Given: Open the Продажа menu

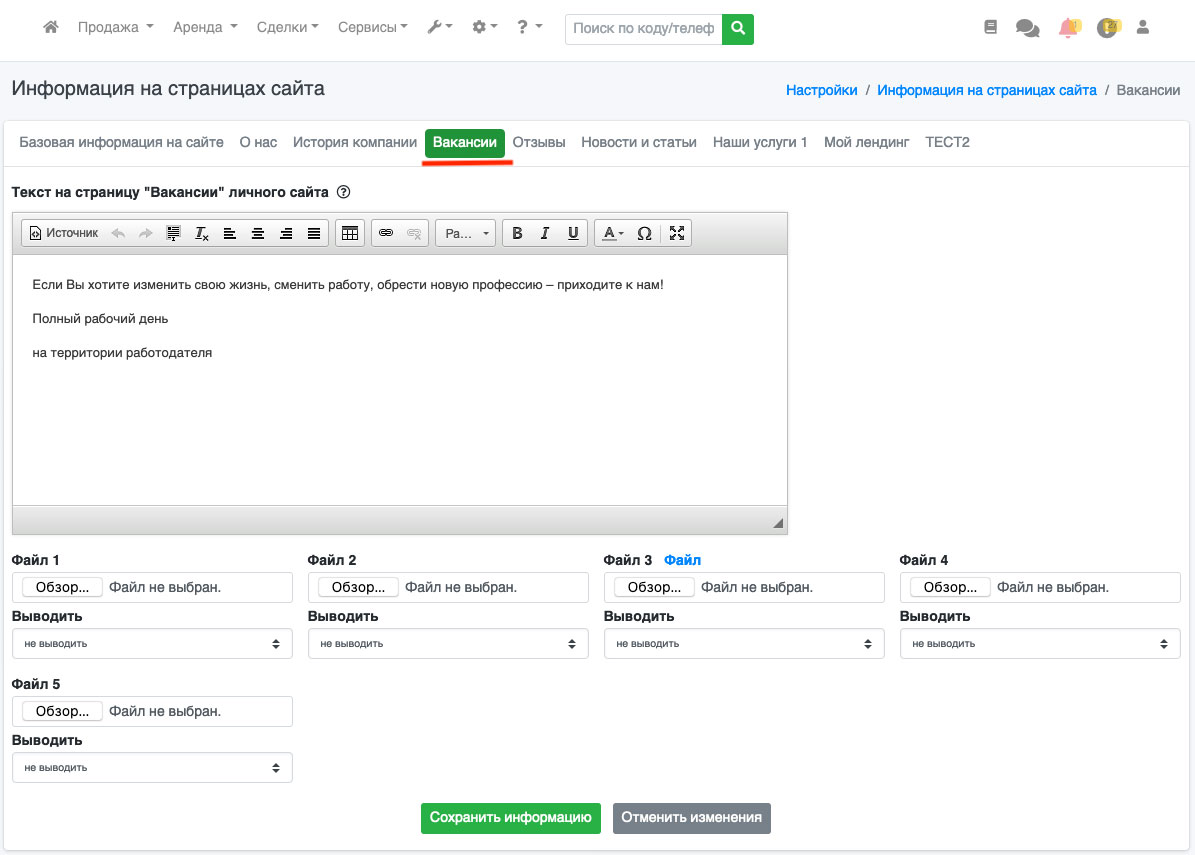Looking at the screenshot, I should point(115,28).
